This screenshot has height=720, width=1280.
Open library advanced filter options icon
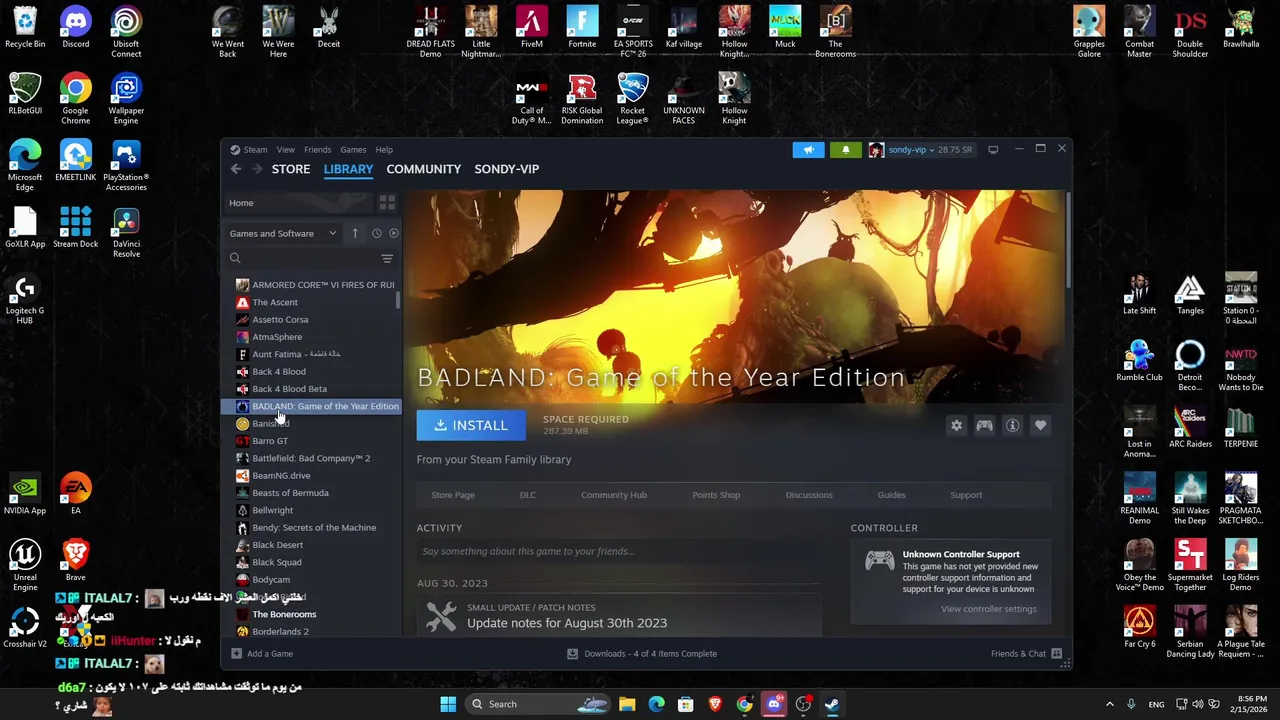coord(387,259)
